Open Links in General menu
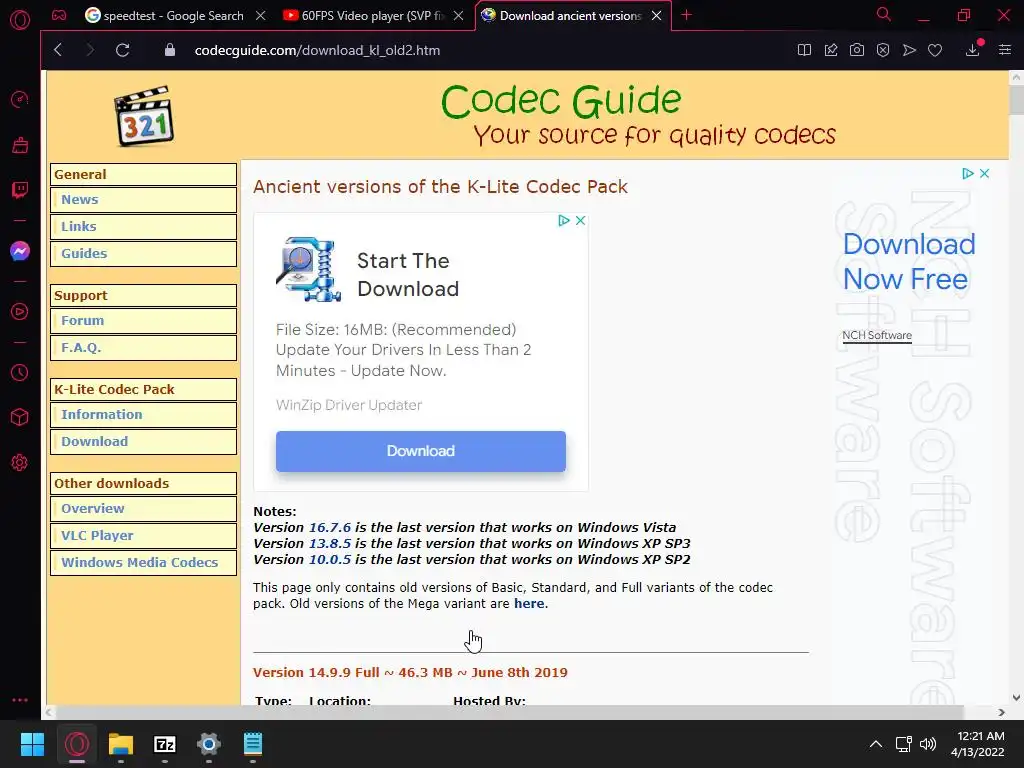The width and height of the screenshot is (1024, 768). pyautogui.click(x=144, y=227)
